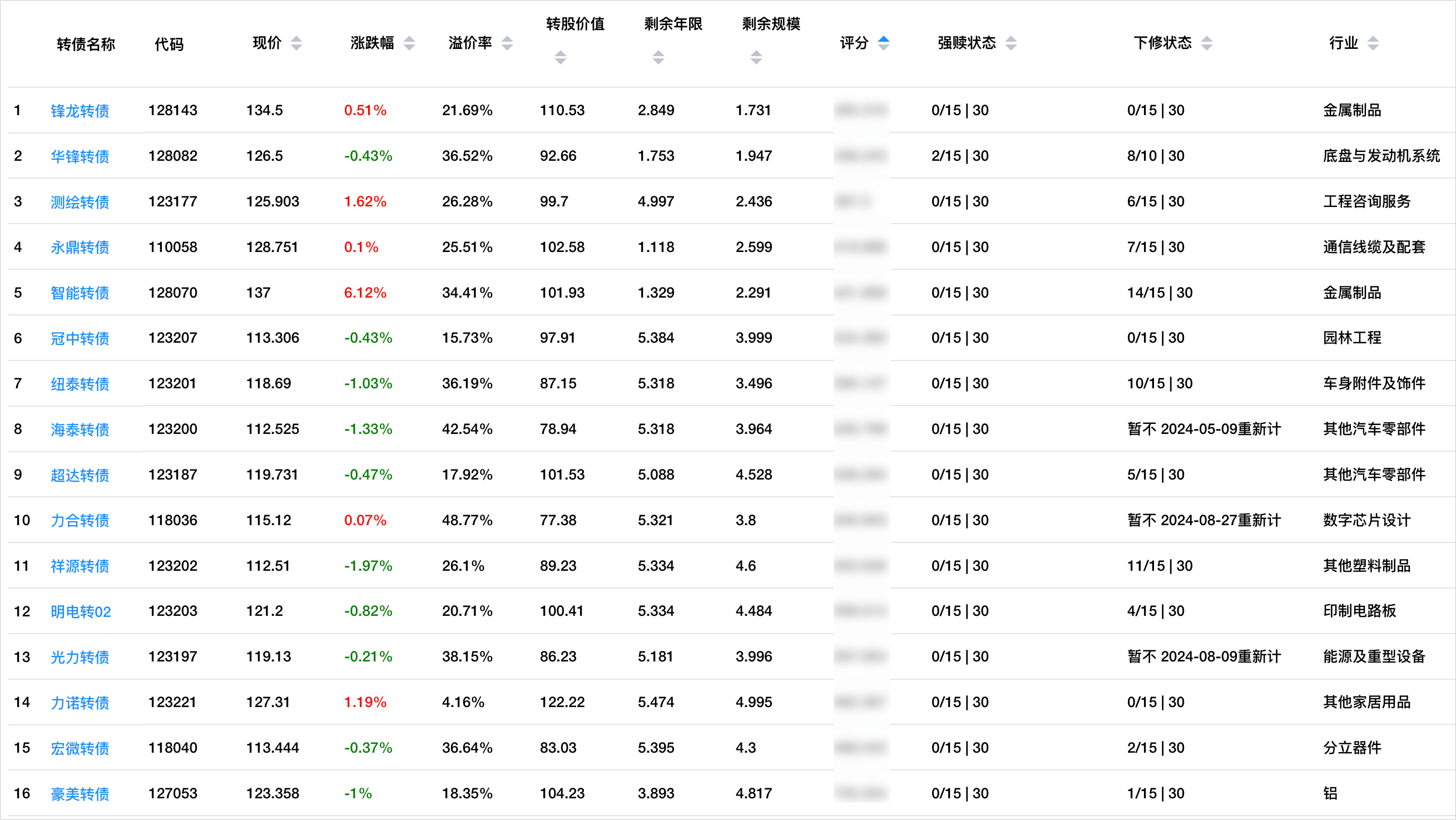
Task: Open 明电转02 bond page
Action: pos(80,611)
